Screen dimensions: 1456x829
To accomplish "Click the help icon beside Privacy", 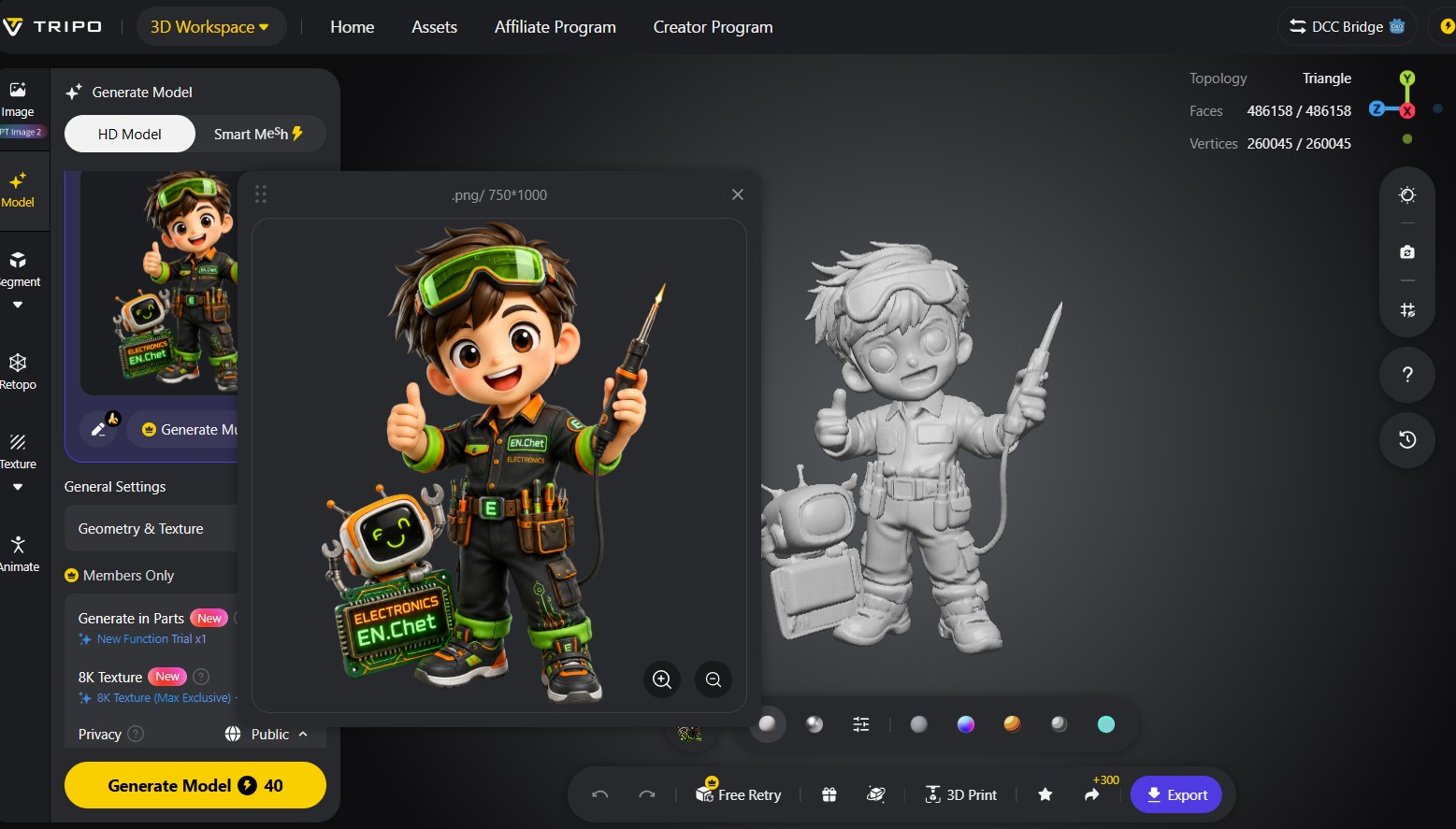I will coord(136,734).
